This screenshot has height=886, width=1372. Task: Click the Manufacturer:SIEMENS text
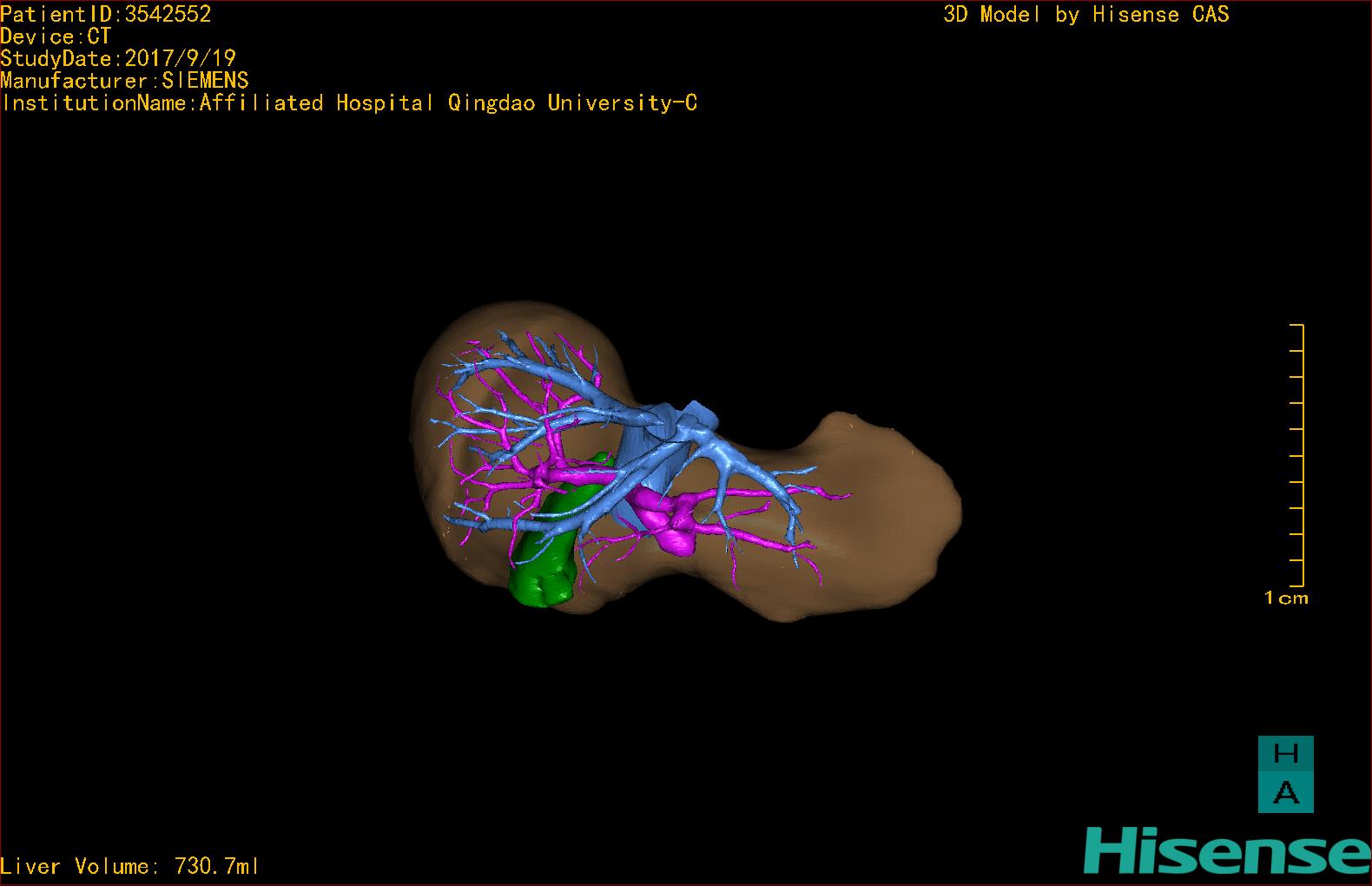pos(125,81)
